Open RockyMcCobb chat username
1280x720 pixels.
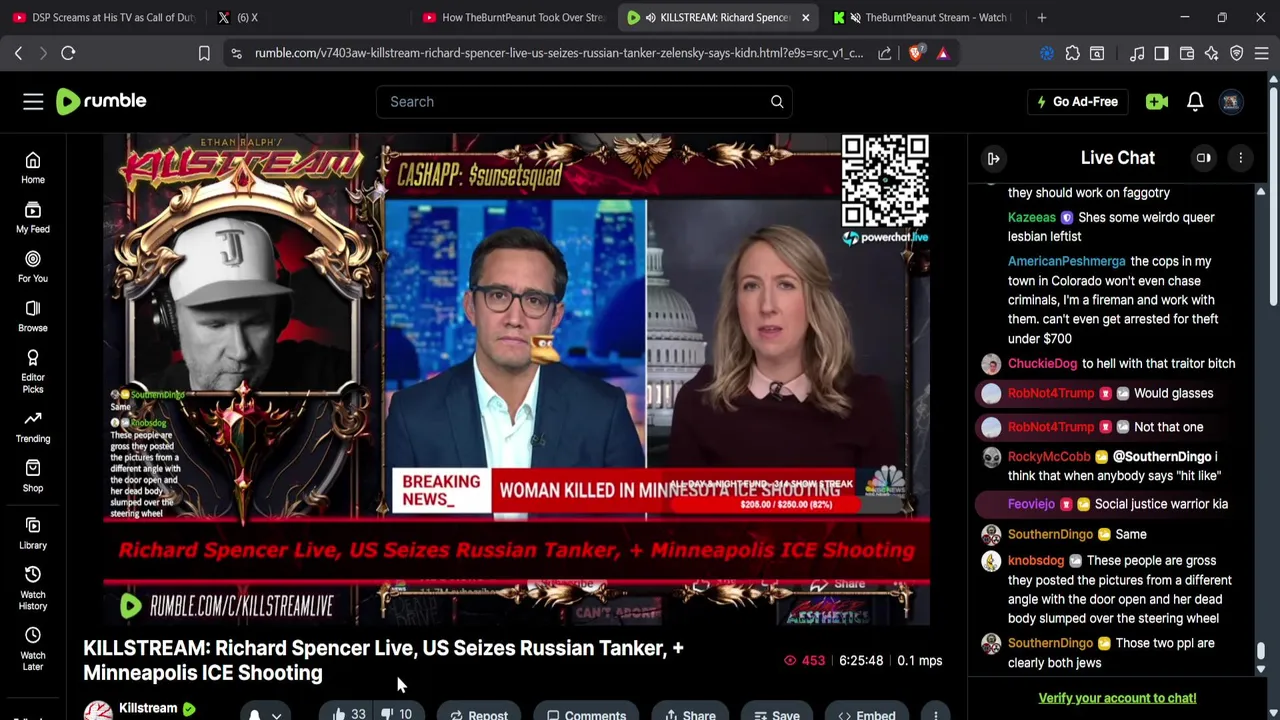(x=1049, y=457)
